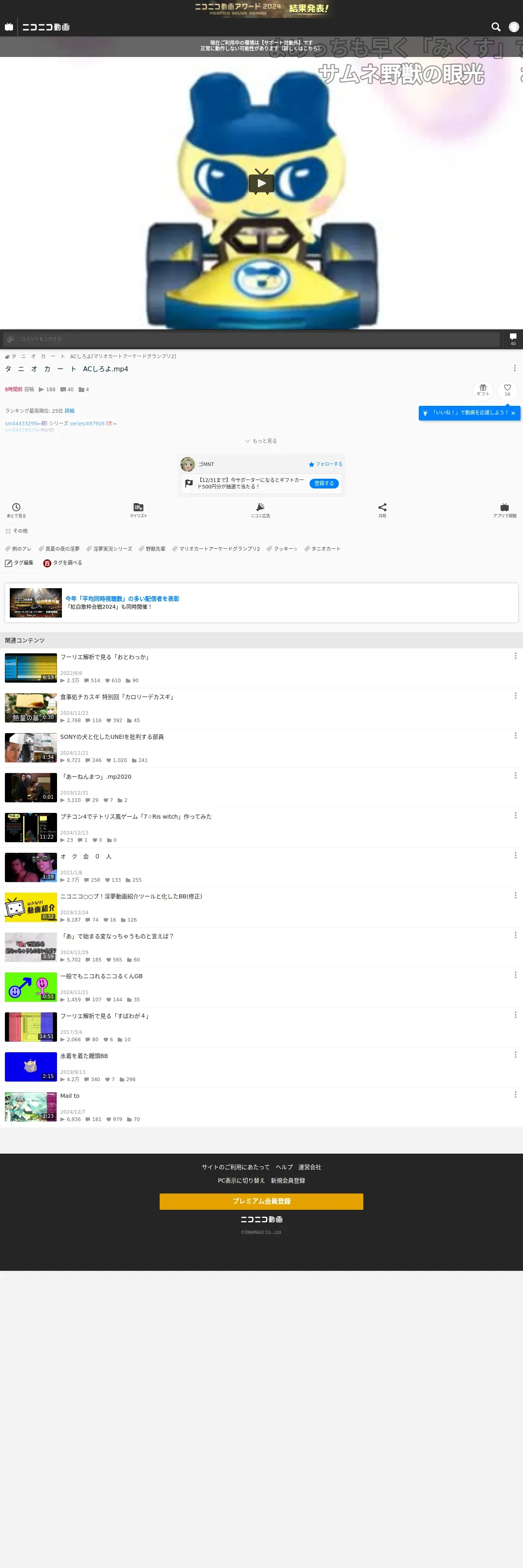Click the Niconico TV logo icon
This screenshot has height=1568, width=523.
point(9,27)
